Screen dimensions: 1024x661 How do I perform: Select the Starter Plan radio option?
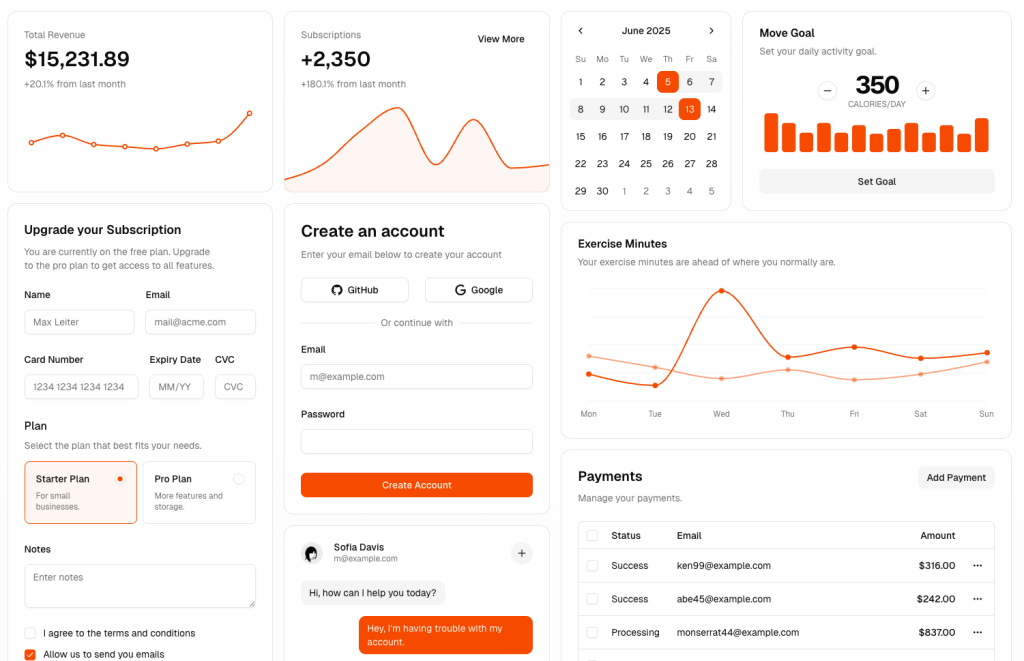point(120,479)
